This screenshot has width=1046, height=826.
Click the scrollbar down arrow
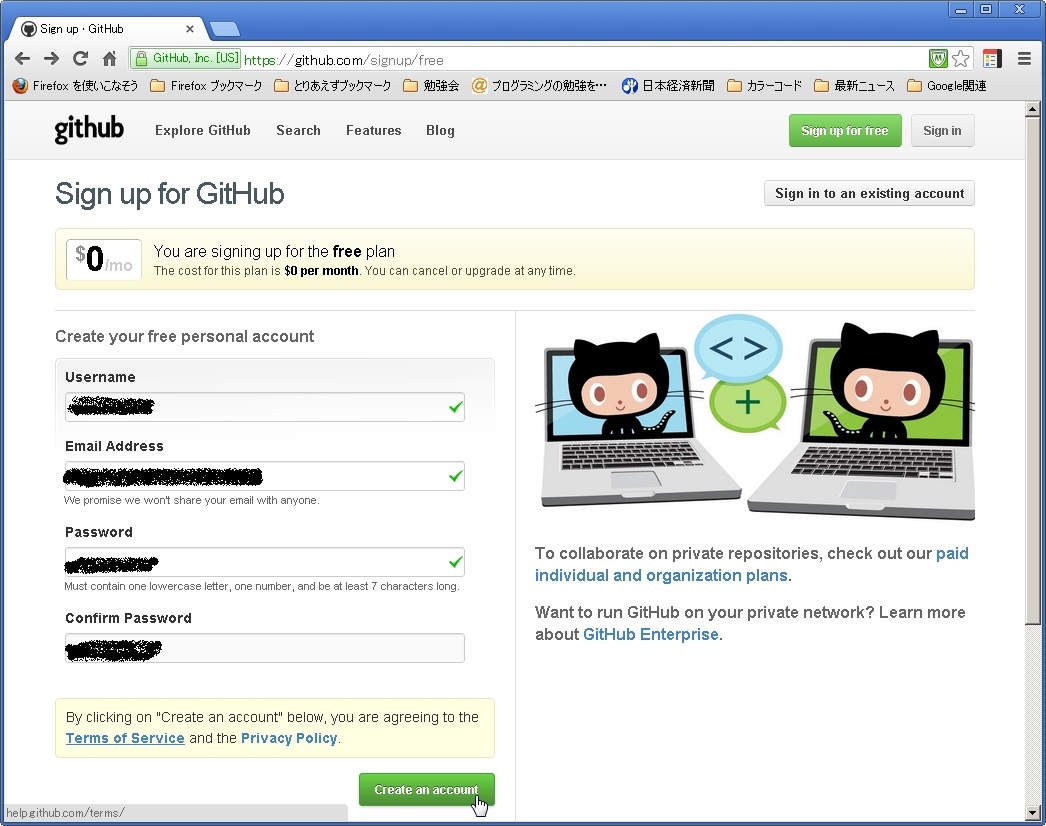click(x=1032, y=813)
